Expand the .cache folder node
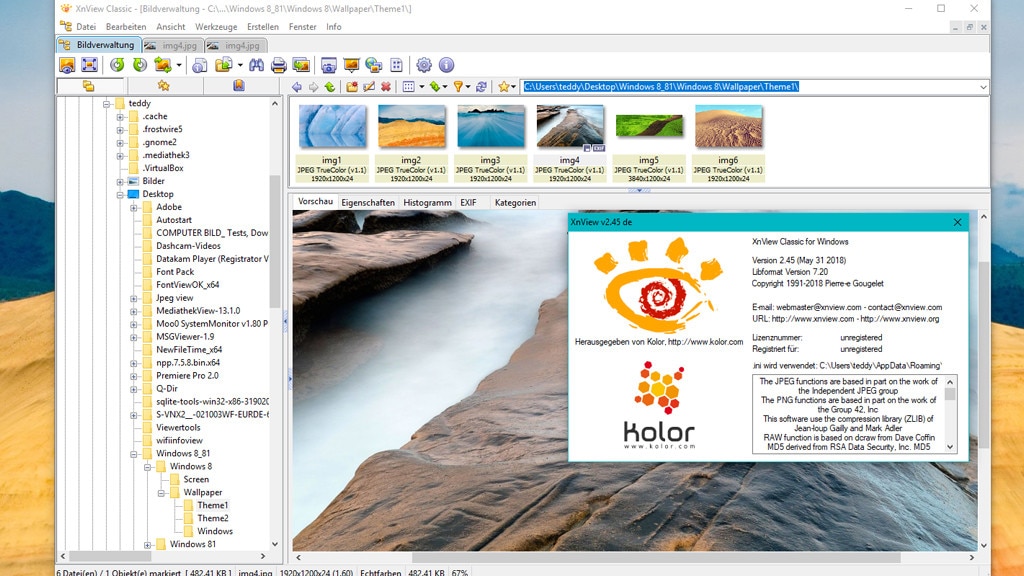This screenshot has width=1024, height=576. pyautogui.click(x=120, y=116)
